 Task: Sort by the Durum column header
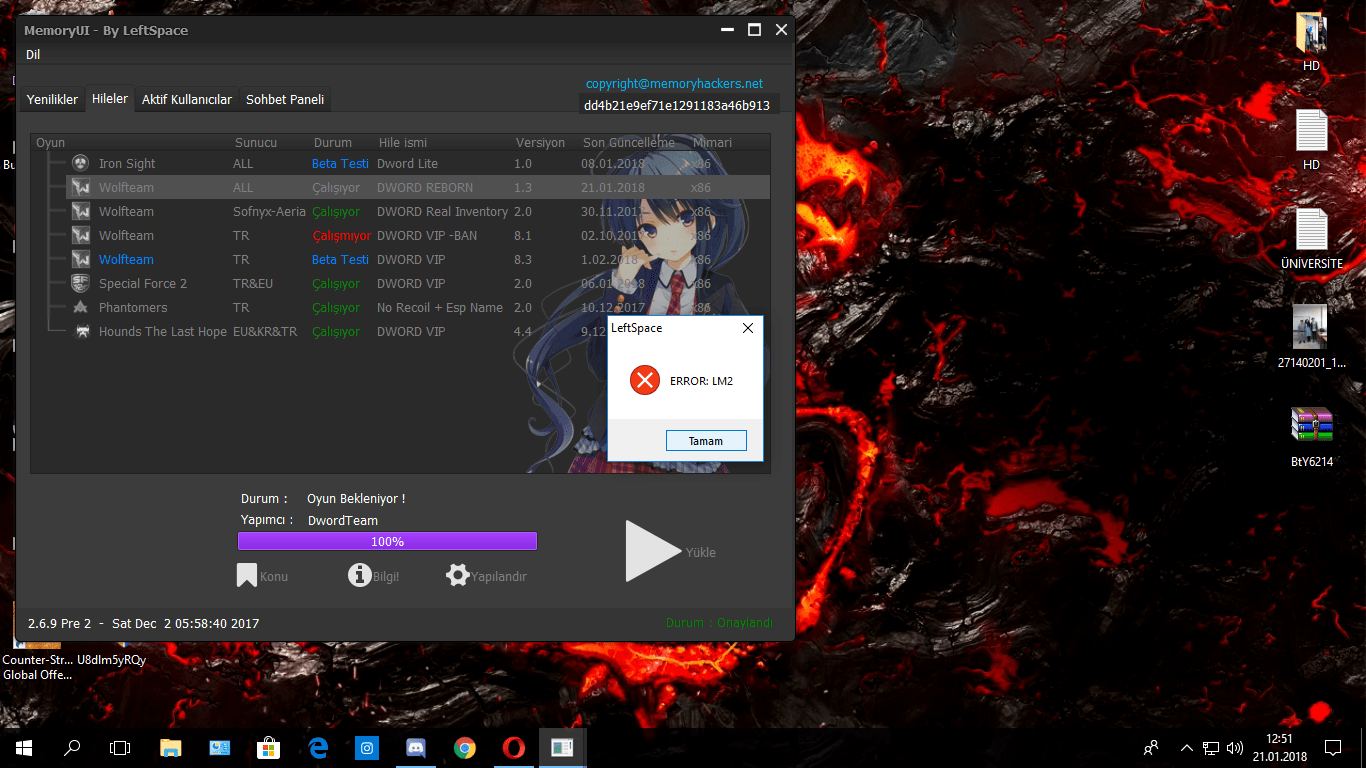(x=333, y=143)
